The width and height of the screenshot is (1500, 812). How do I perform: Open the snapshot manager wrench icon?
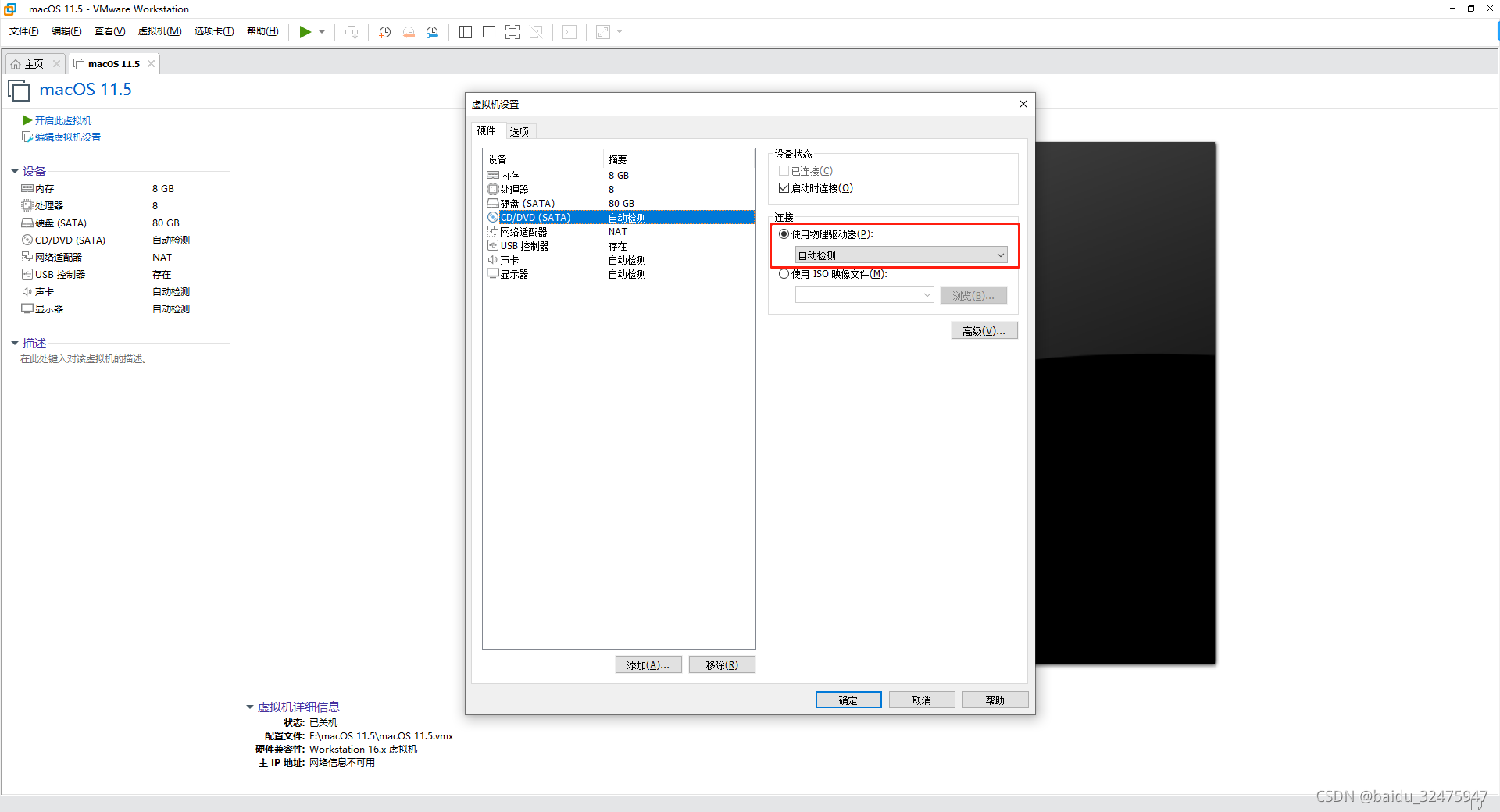pos(432,32)
